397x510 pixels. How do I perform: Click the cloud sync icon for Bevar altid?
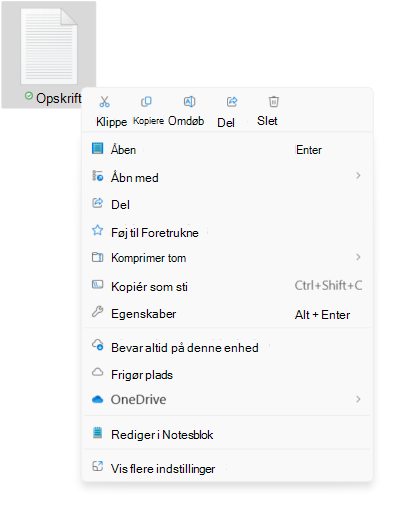(x=98, y=345)
